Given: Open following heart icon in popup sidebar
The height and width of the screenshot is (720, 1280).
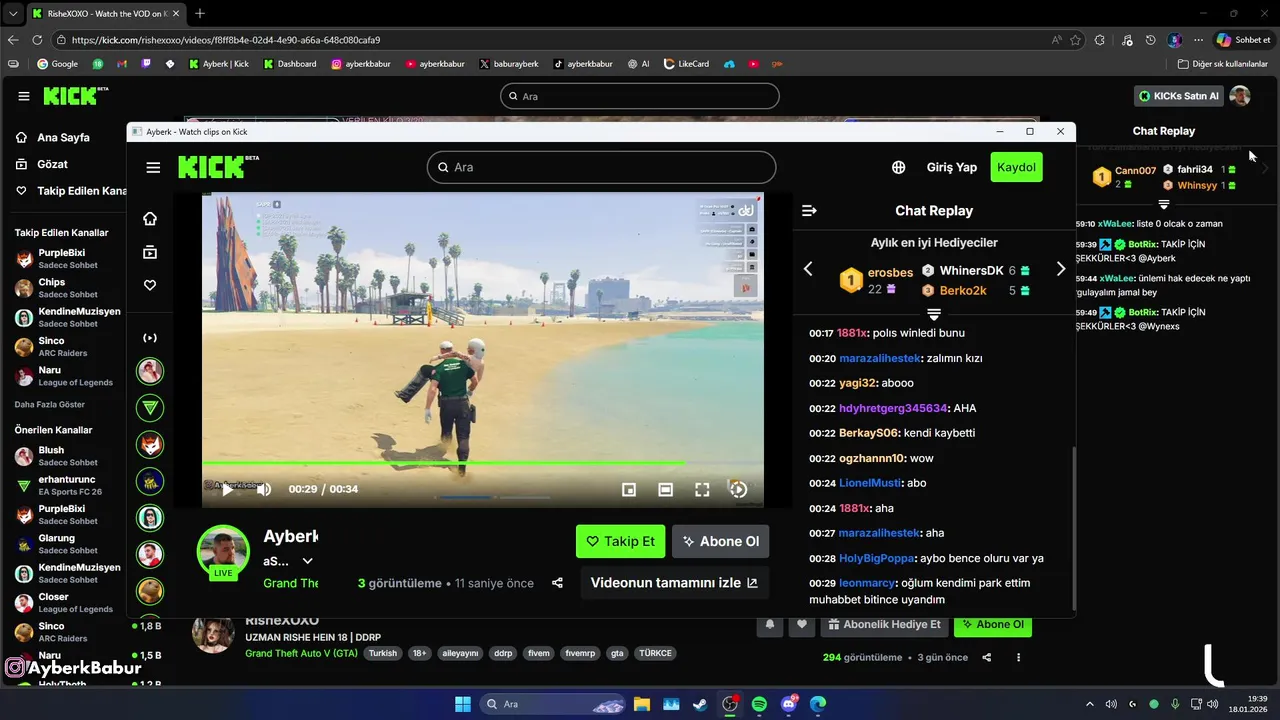Looking at the screenshot, I should pos(150,285).
